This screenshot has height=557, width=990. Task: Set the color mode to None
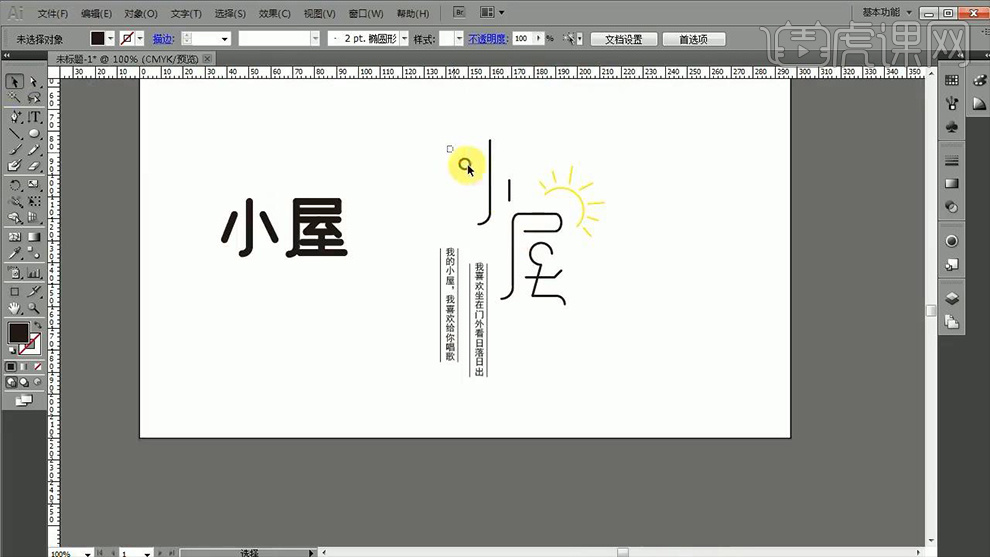coord(36,367)
